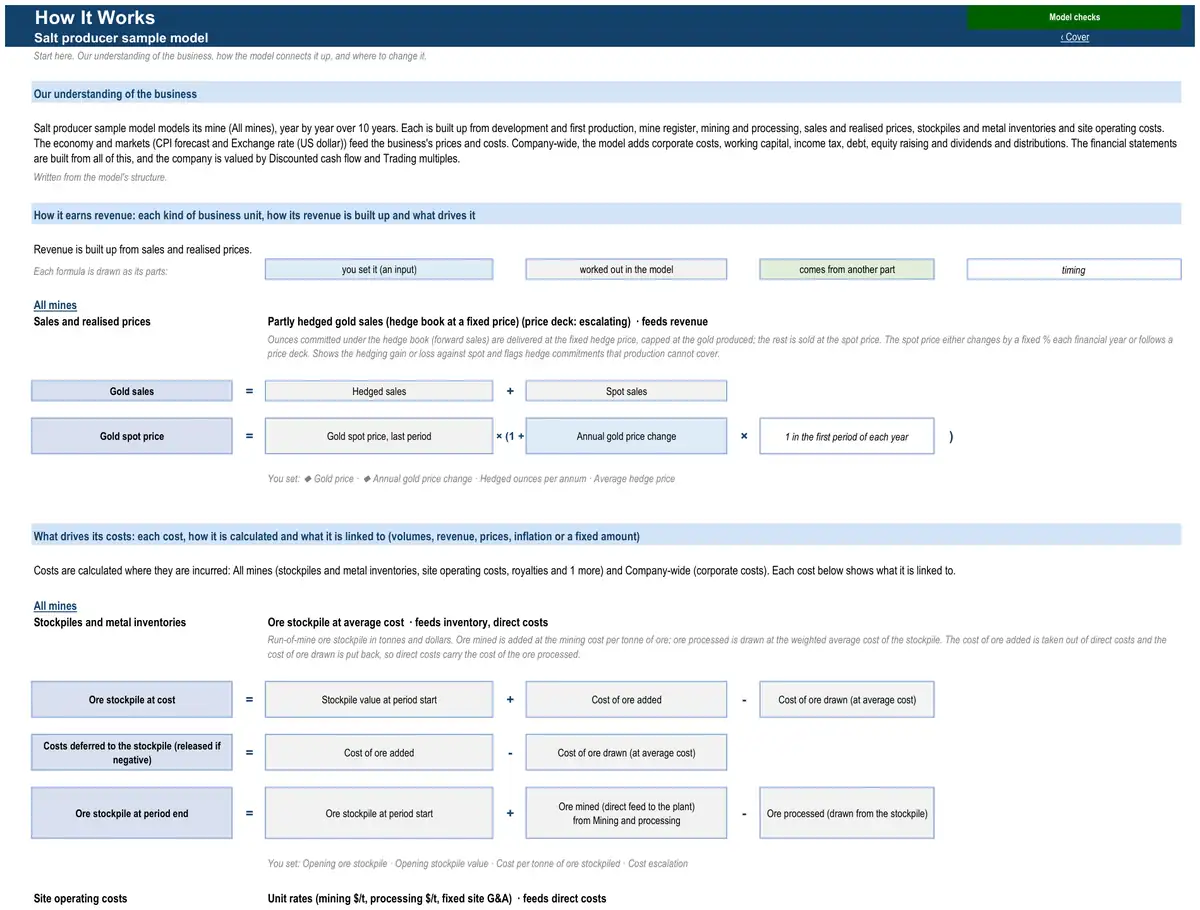Select the 'Gold spot price' formula label

(x=132, y=436)
